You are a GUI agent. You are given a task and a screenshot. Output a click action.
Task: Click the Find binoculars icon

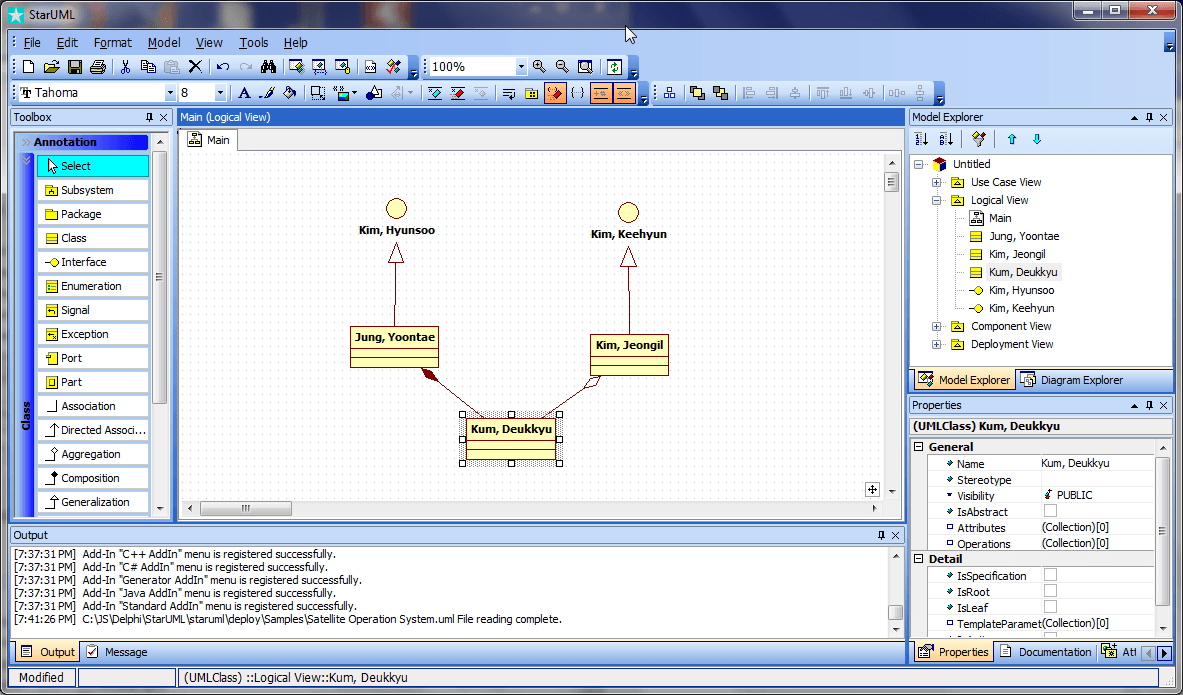268,67
